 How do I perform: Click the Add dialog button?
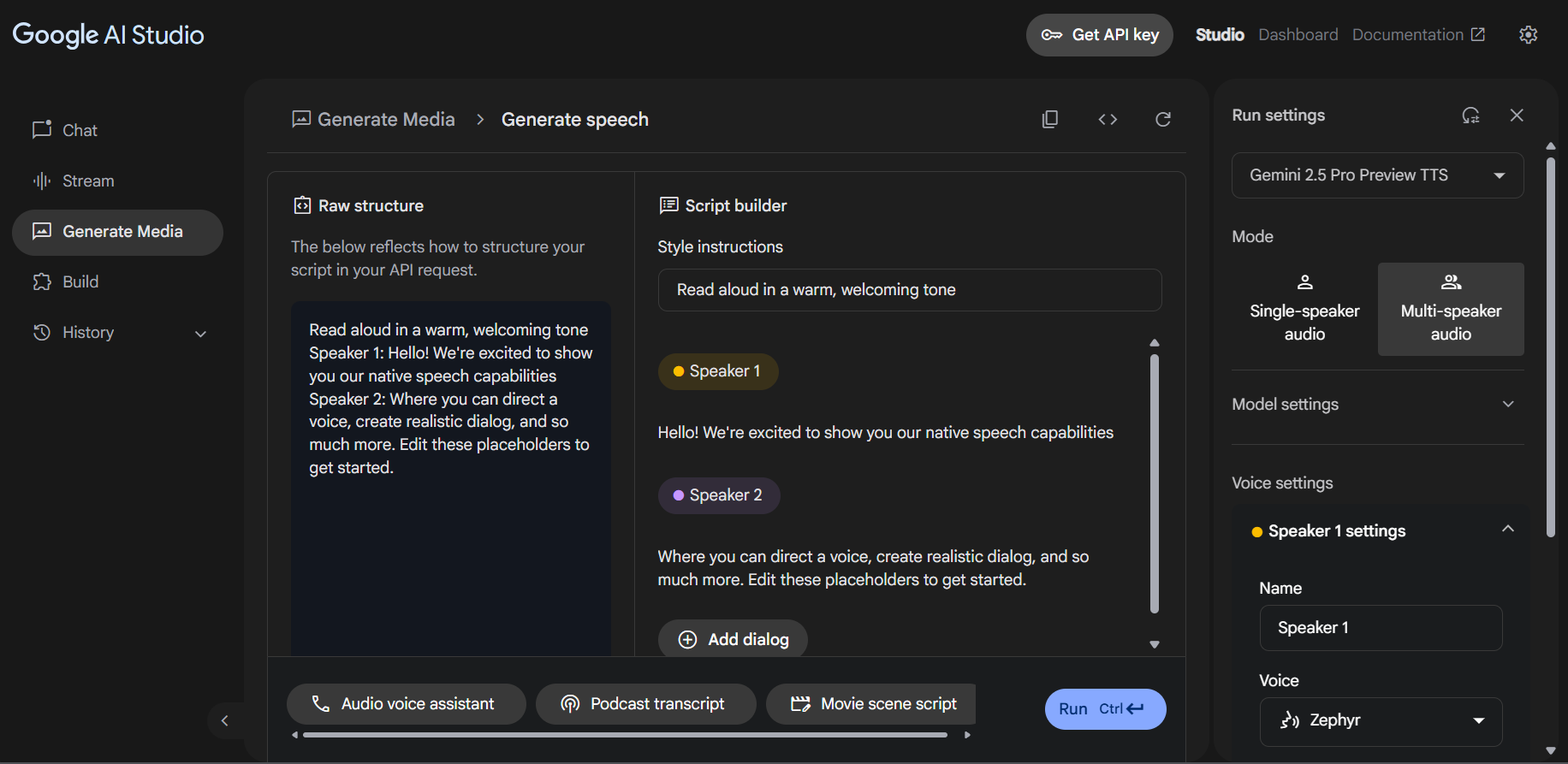coord(733,639)
